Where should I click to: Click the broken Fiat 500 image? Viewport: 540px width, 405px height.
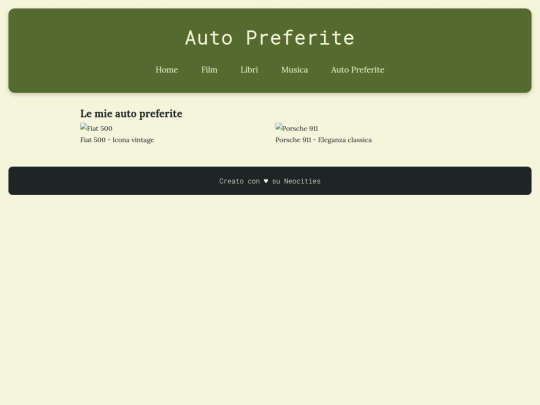96,128
